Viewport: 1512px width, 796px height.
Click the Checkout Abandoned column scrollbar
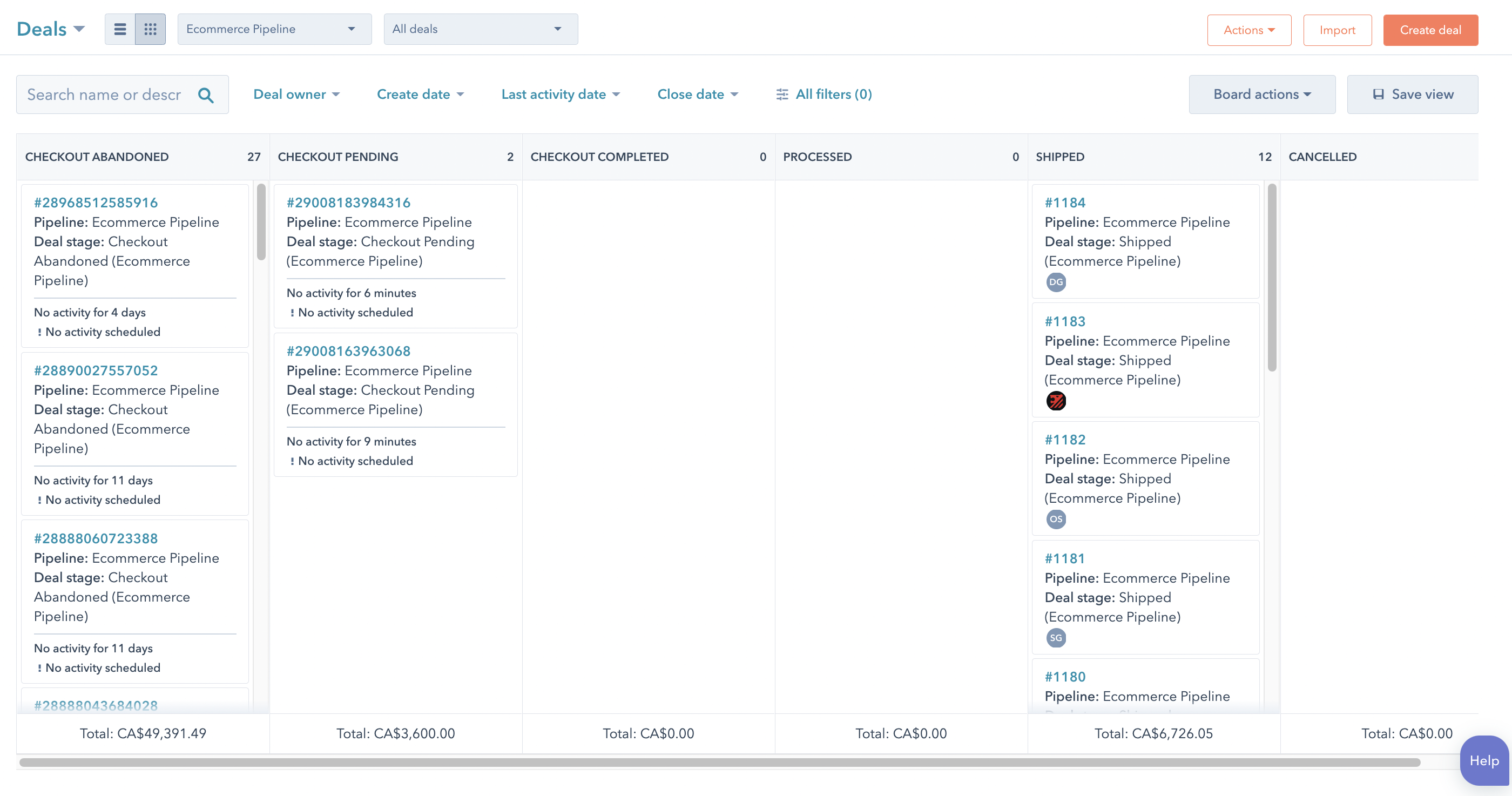point(261,222)
